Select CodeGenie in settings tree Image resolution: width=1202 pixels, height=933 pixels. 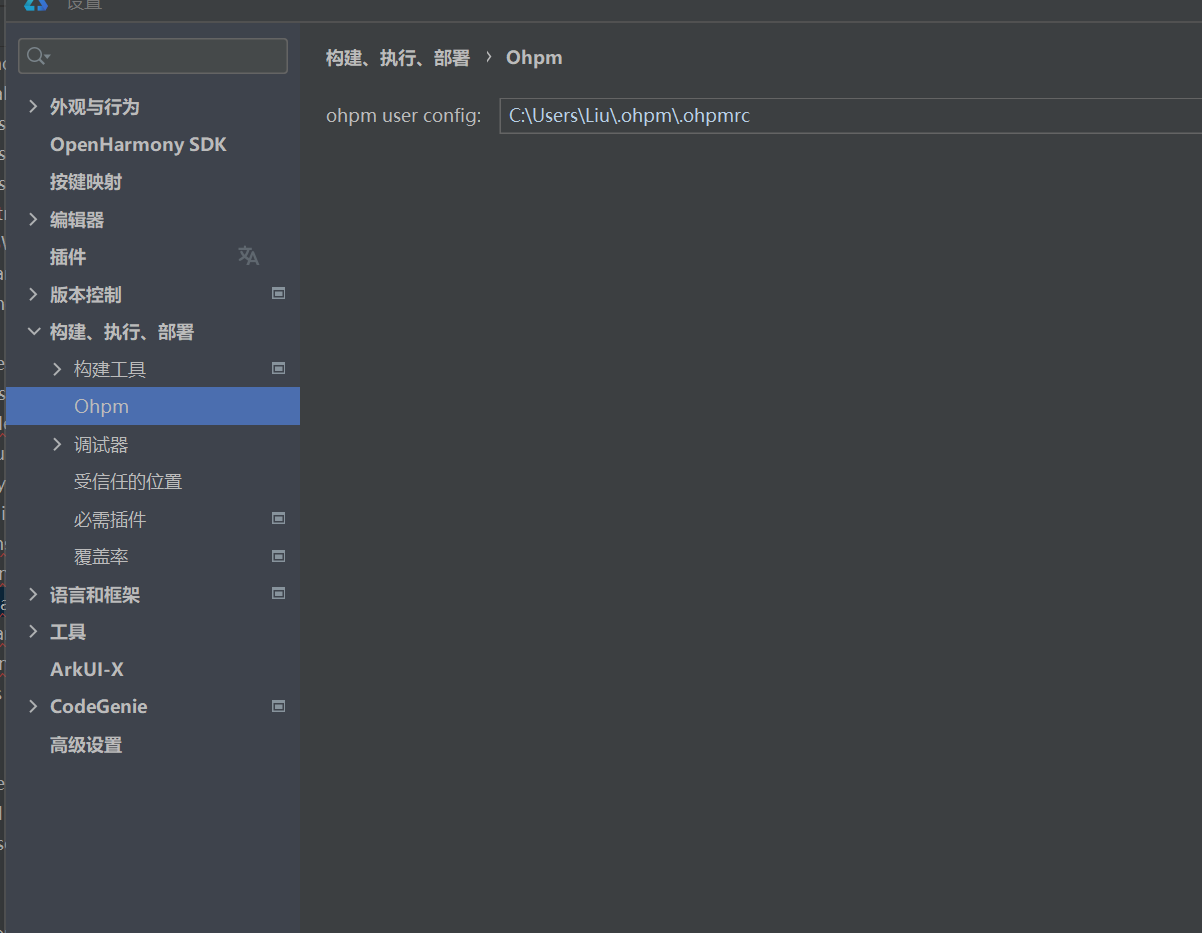point(99,707)
